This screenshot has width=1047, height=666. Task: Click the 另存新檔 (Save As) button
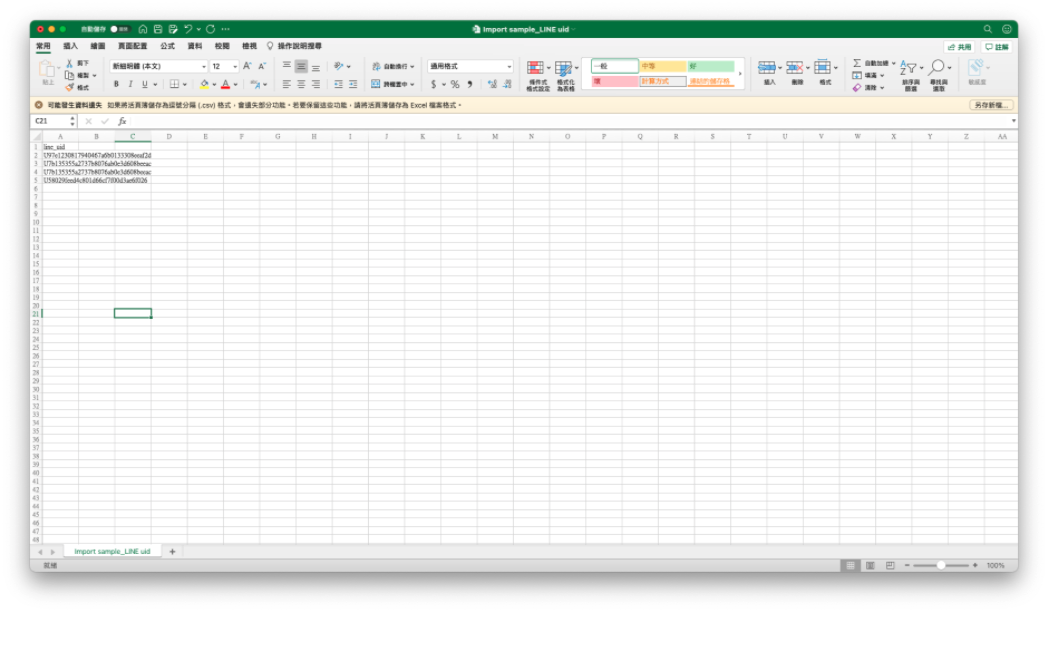tap(990, 105)
